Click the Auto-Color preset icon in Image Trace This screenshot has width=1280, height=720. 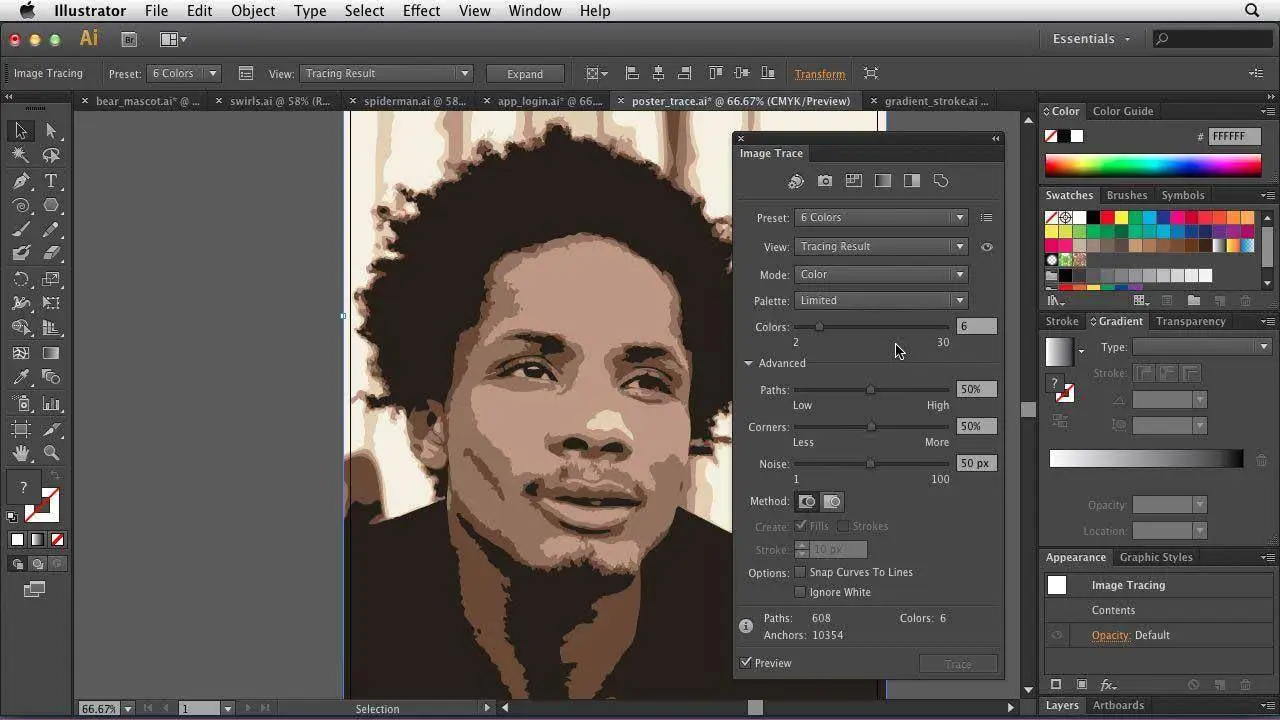click(x=796, y=181)
